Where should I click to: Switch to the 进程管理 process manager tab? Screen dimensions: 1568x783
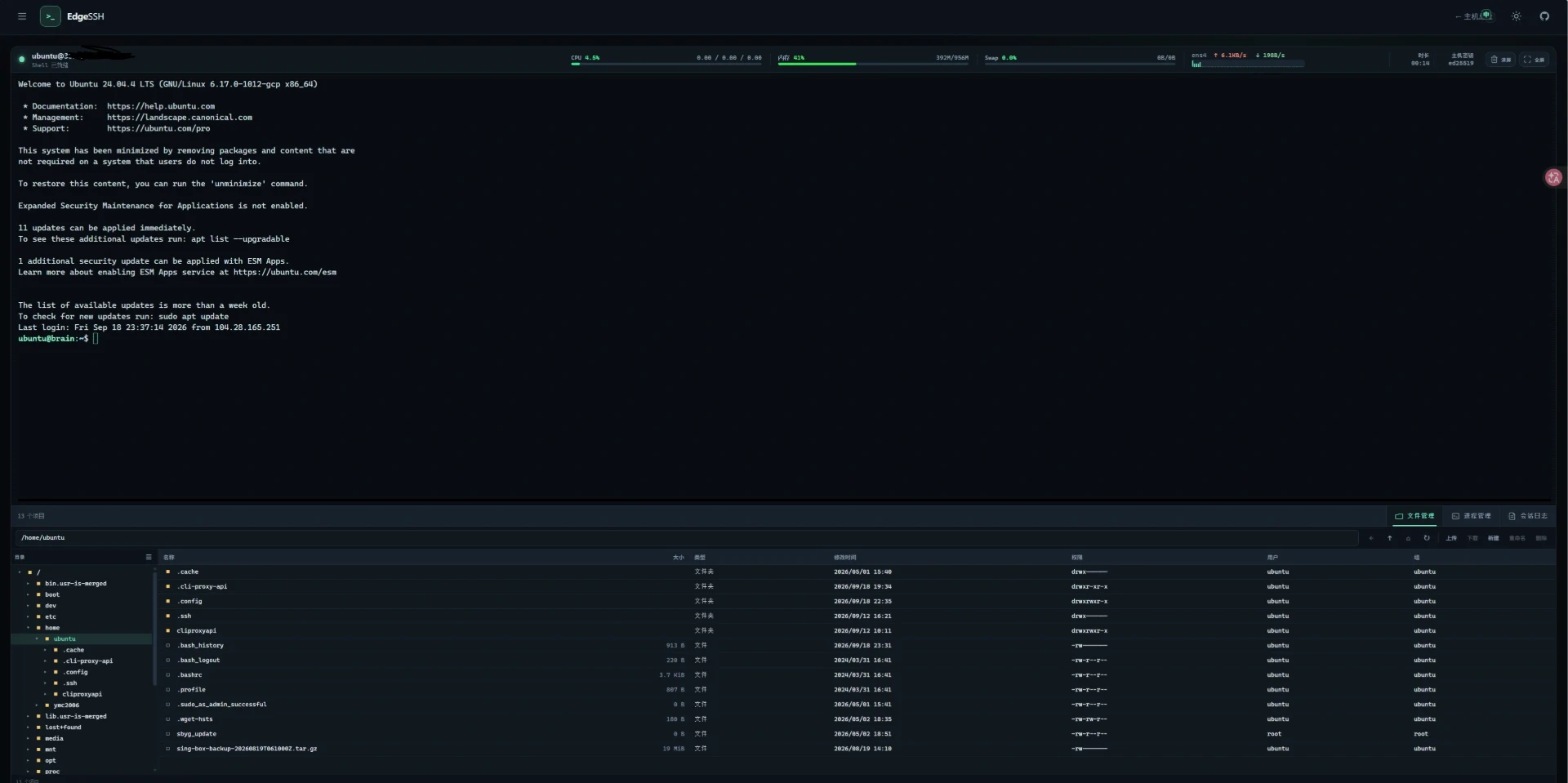pos(1472,516)
